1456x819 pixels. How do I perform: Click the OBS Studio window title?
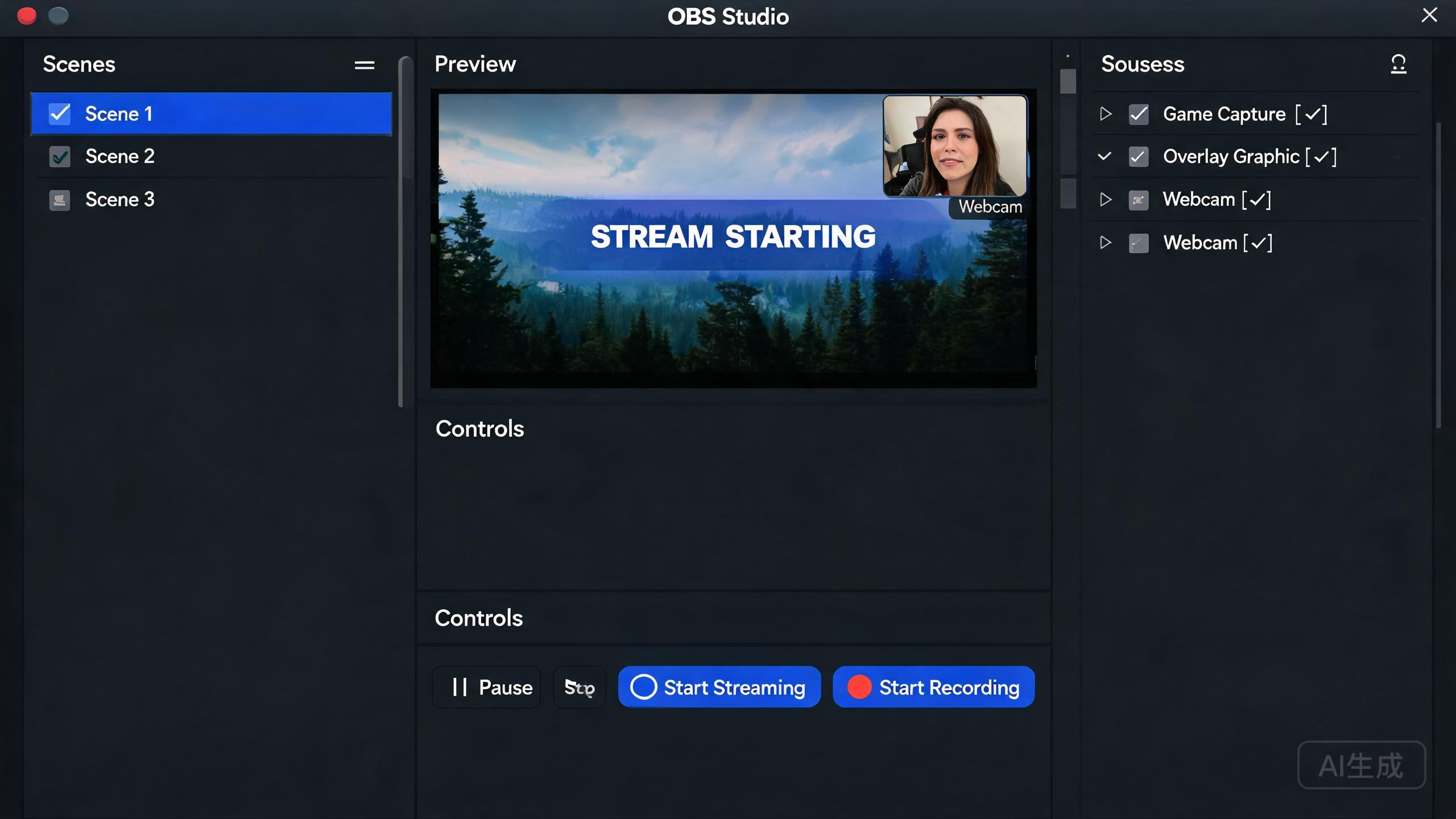pos(728,16)
